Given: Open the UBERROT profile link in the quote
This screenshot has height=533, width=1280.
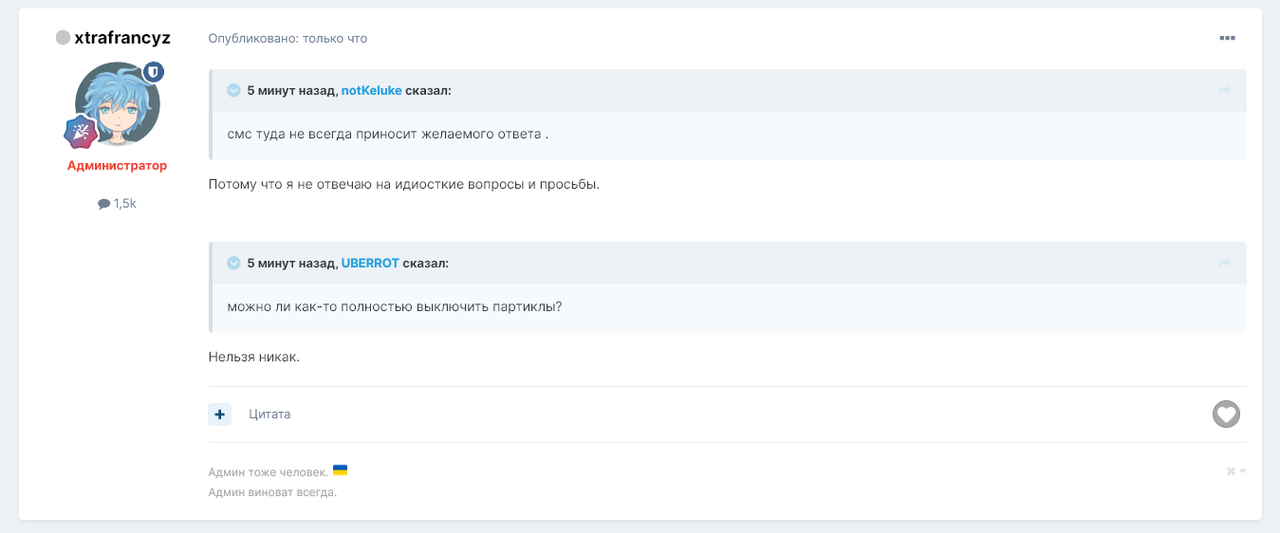Looking at the screenshot, I should coord(370,263).
